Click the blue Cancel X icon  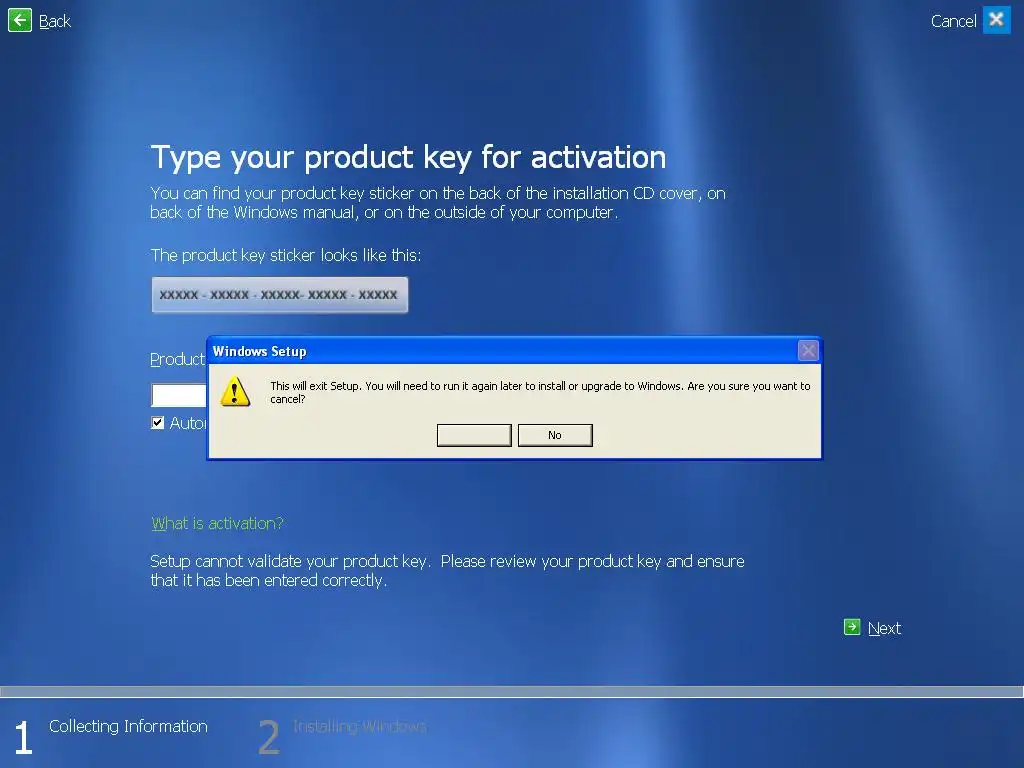[997, 20]
